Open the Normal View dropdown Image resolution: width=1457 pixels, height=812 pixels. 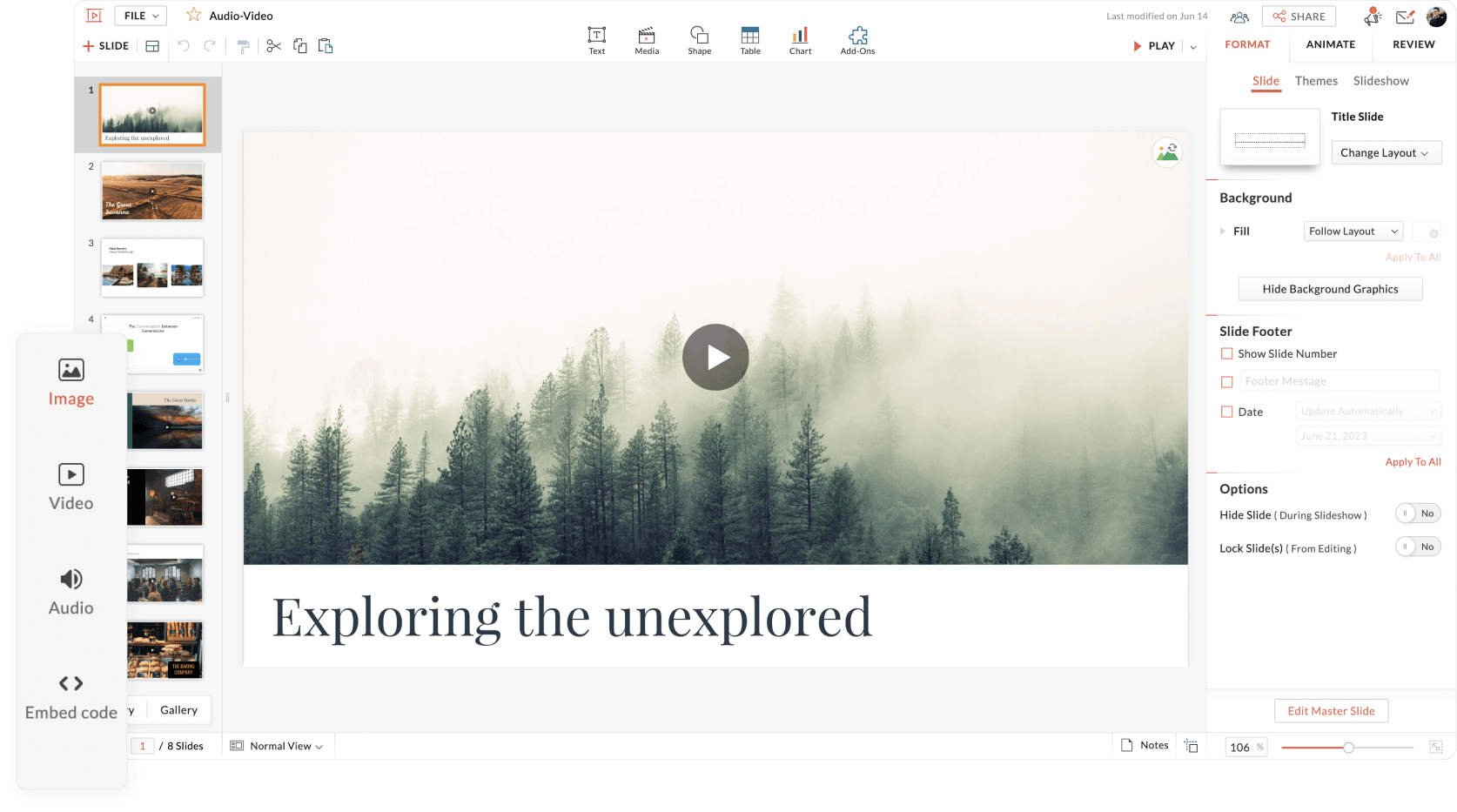tap(277, 746)
